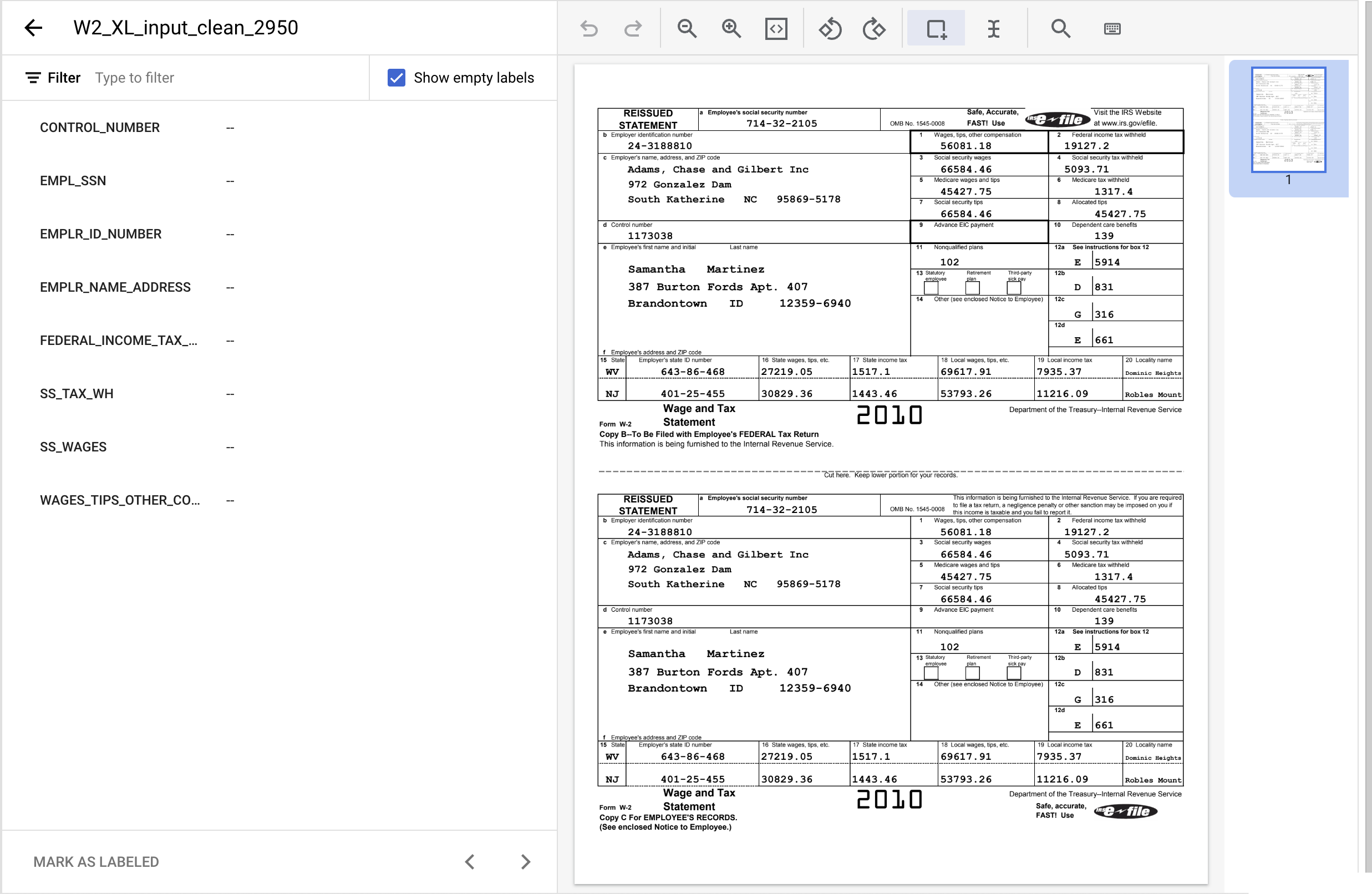Viewport: 1372px width, 894px height.
Task: Switch to the text selection tool
Action: point(994,28)
